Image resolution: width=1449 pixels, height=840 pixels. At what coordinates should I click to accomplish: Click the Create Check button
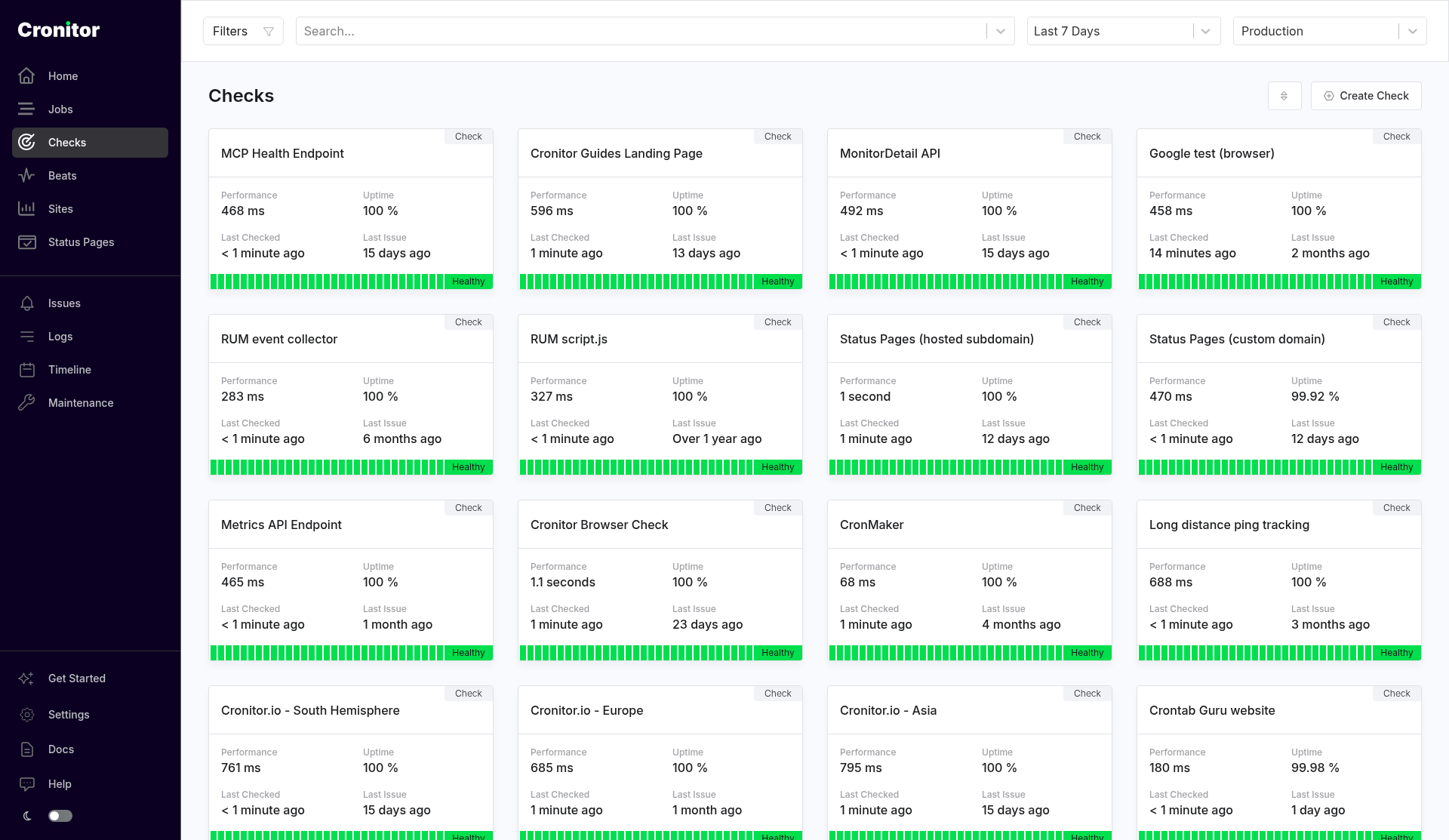point(1366,96)
